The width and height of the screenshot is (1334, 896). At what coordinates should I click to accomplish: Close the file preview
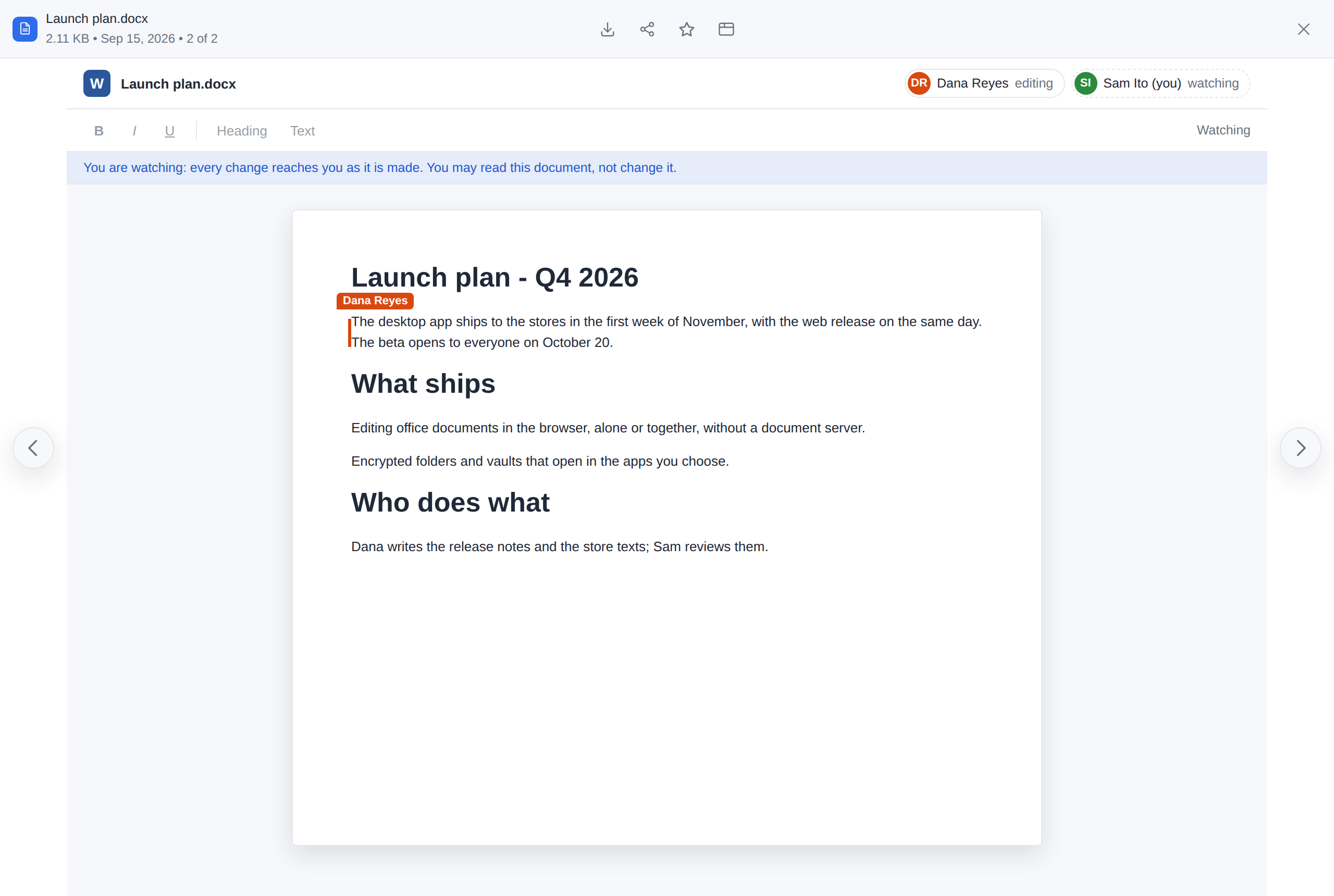pyautogui.click(x=1303, y=29)
